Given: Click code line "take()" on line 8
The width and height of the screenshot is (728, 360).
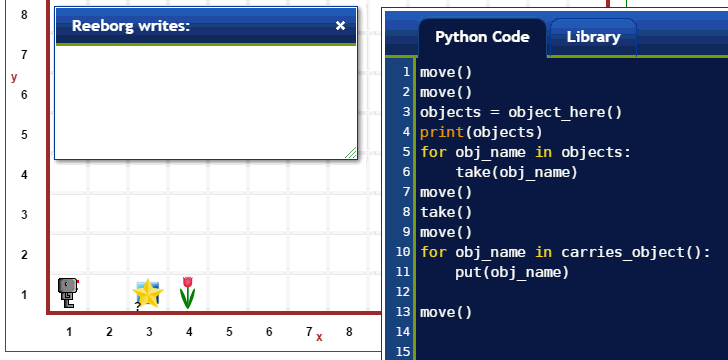Looking at the screenshot, I should click(x=446, y=212).
